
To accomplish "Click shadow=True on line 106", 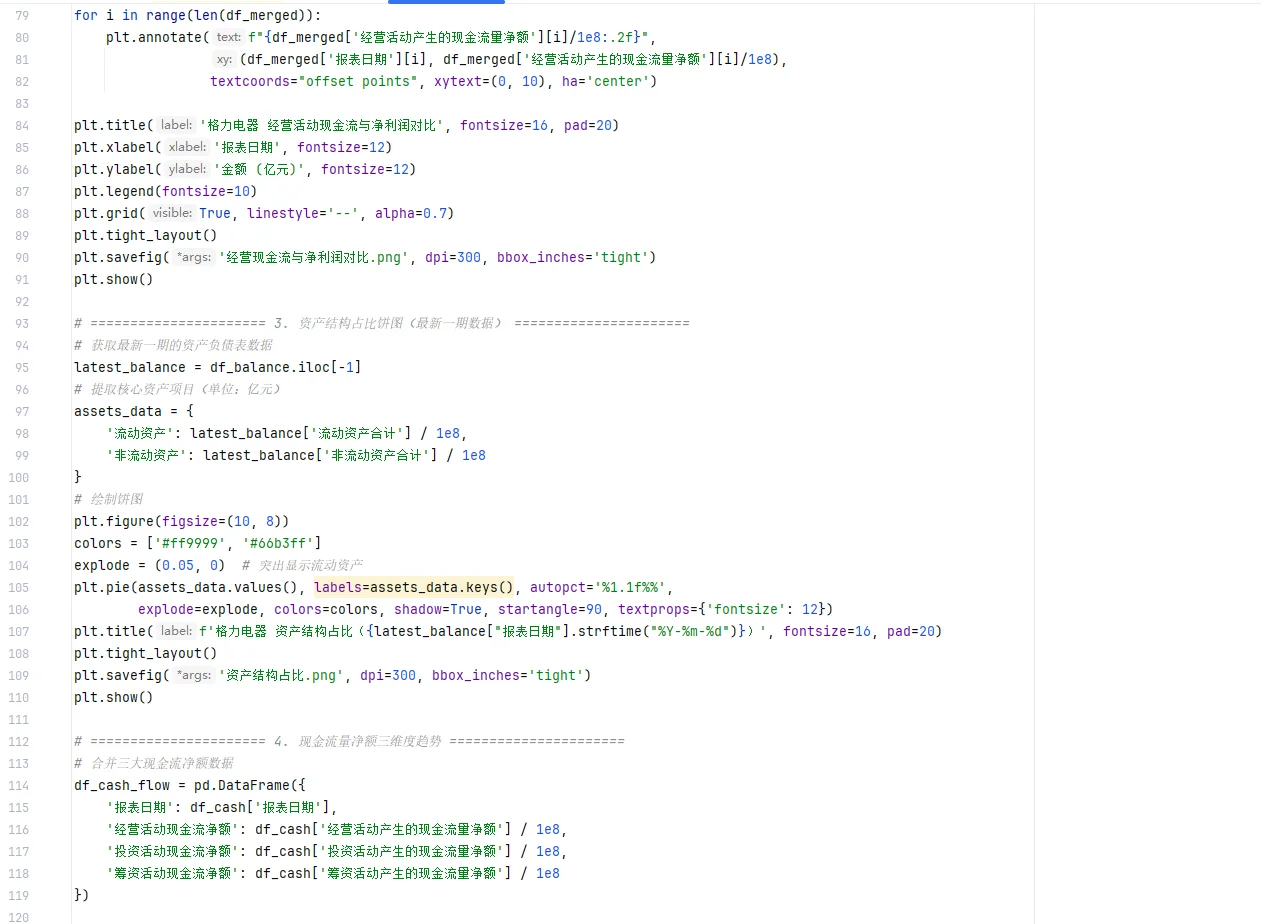I will click(438, 610).
